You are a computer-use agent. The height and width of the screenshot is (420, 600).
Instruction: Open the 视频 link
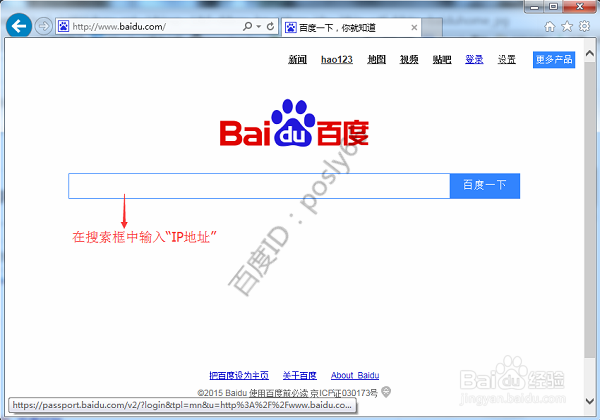click(x=409, y=60)
